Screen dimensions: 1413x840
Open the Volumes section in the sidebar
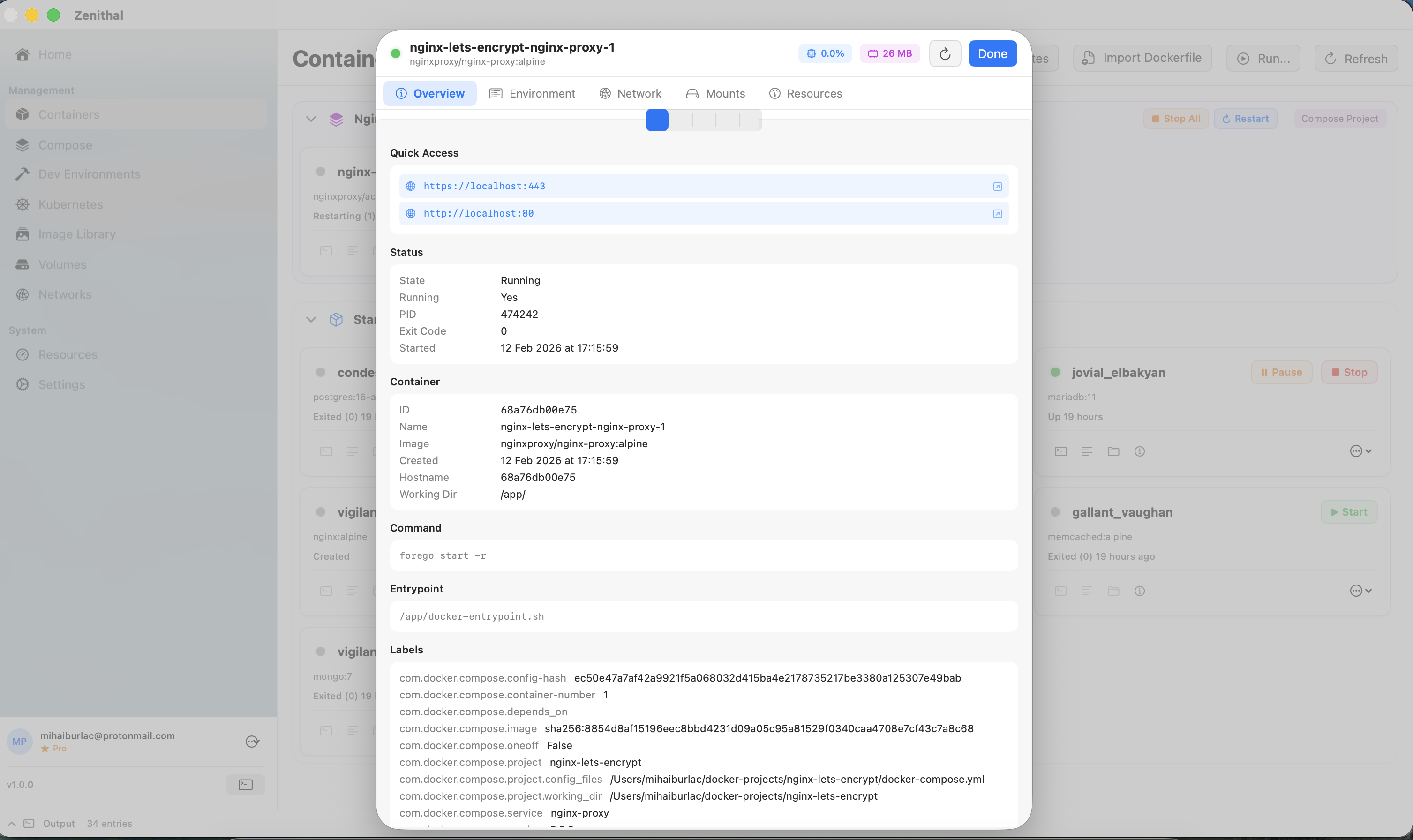[62, 264]
